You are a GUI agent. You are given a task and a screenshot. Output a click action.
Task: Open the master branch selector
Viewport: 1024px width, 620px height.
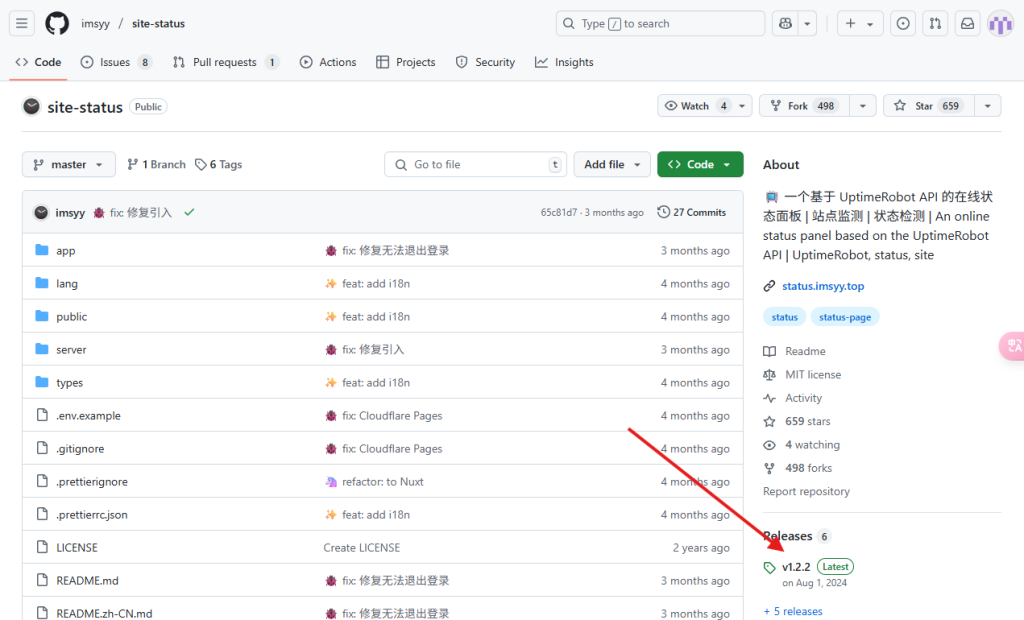coord(69,165)
